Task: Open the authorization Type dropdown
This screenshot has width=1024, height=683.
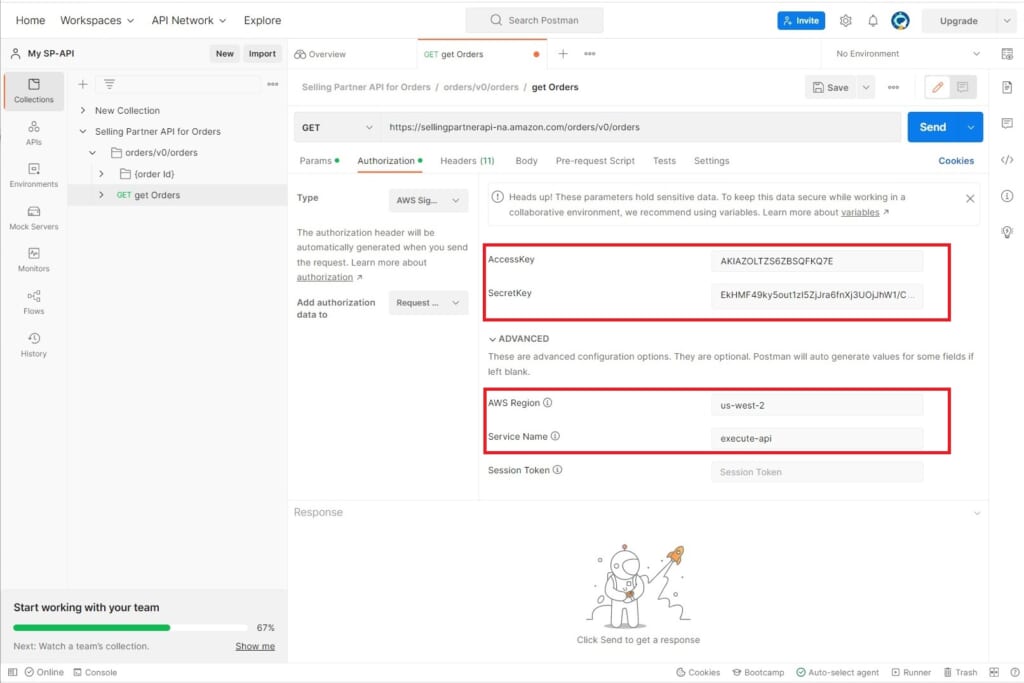Action: pyautogui.click(x=428, y=200)
